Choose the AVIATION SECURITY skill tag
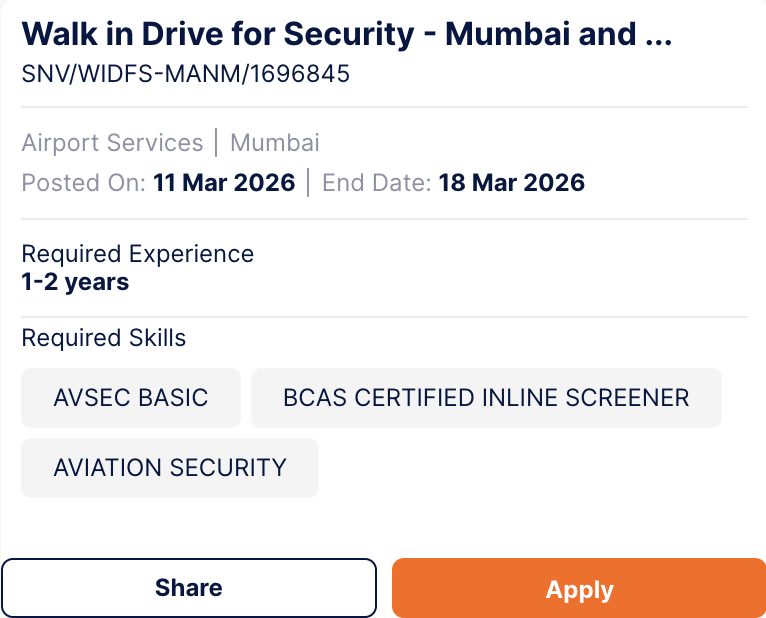Viewport: 766px width, 618px height. tap(170, 468)
